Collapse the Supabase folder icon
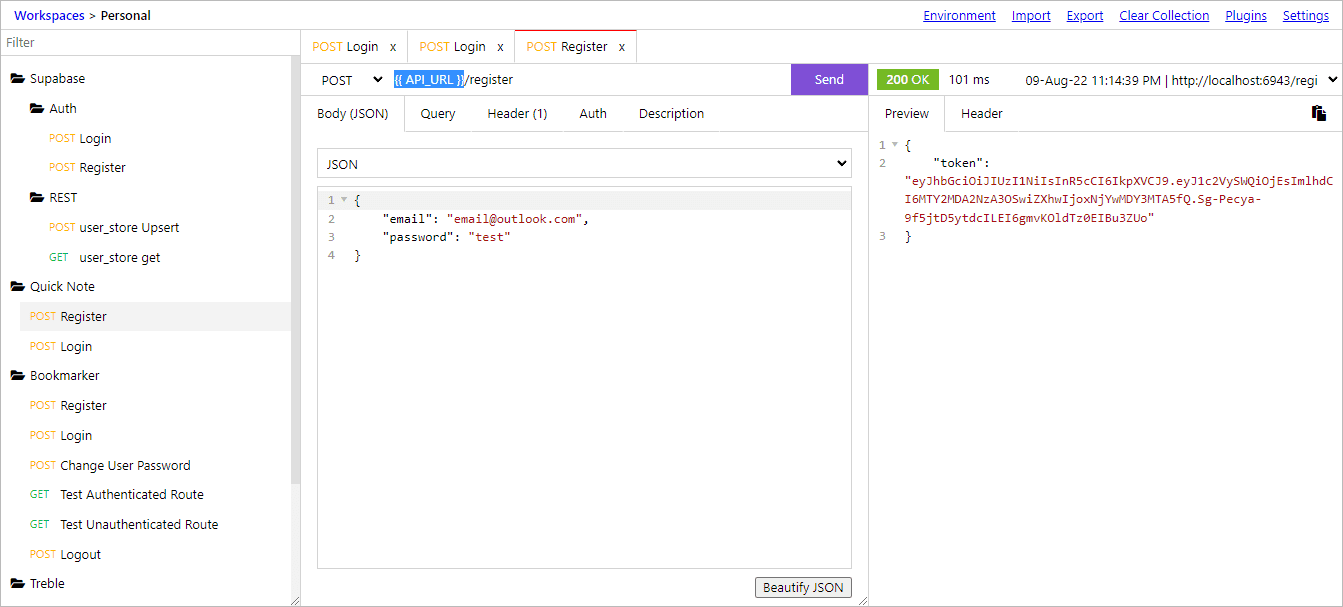The image size is (1343, 607). pos(17,79)
